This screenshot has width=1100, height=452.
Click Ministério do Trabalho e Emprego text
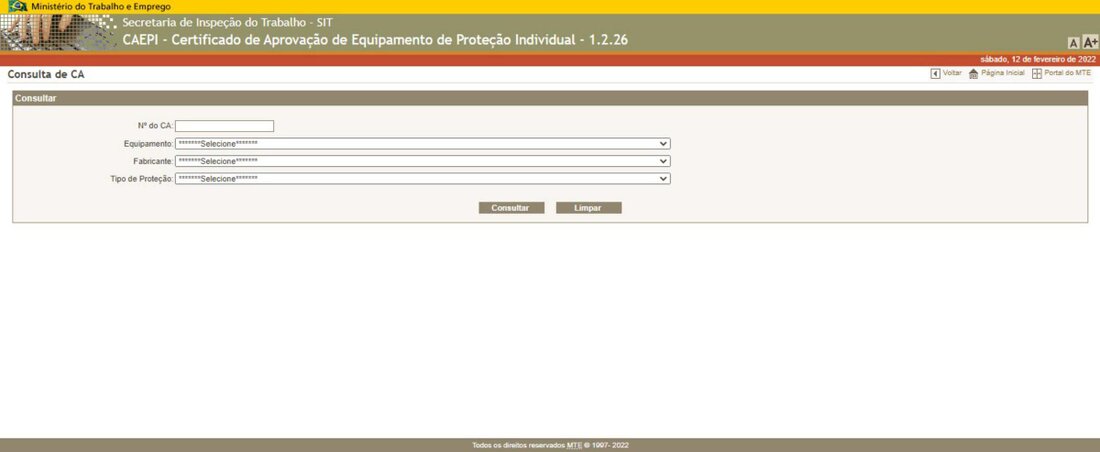point(100,6)
